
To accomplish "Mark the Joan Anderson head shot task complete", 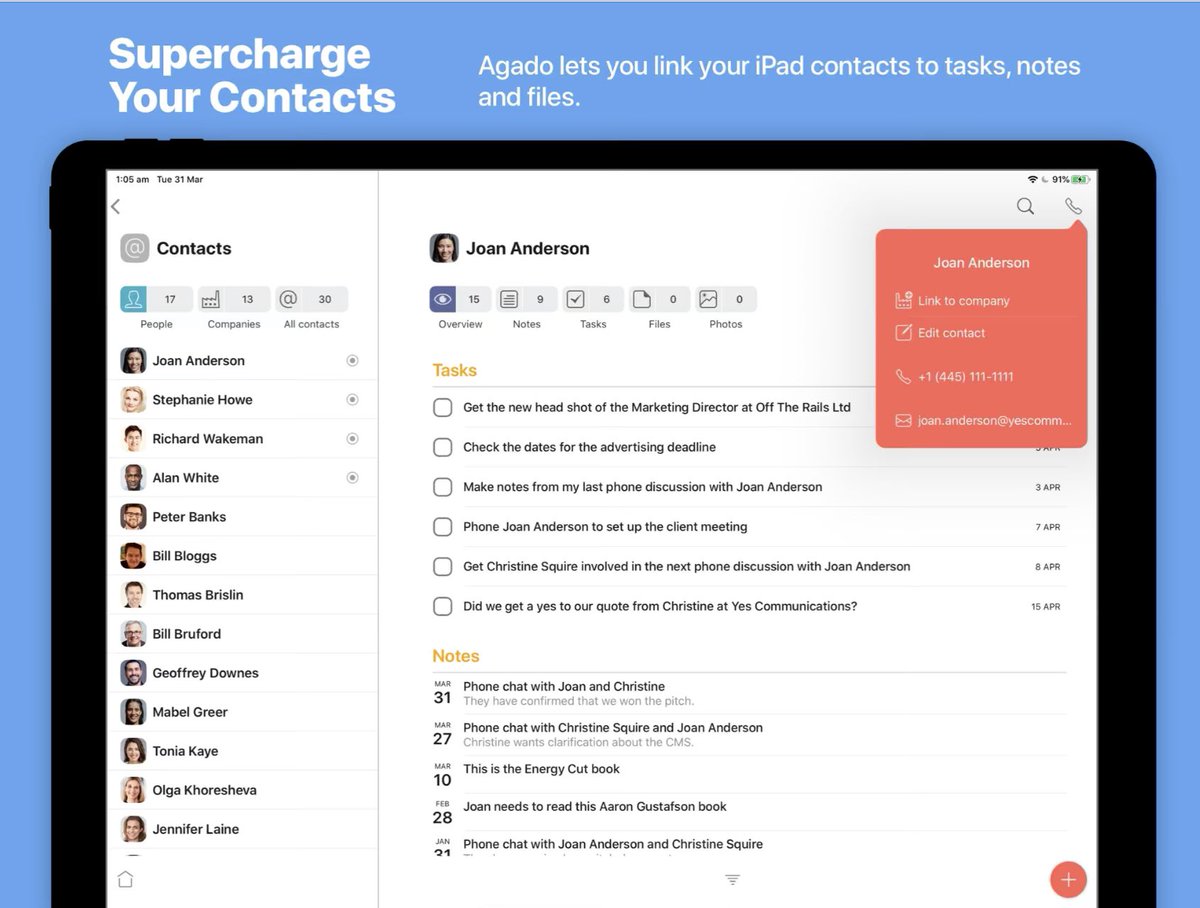I will pos(443,407).
